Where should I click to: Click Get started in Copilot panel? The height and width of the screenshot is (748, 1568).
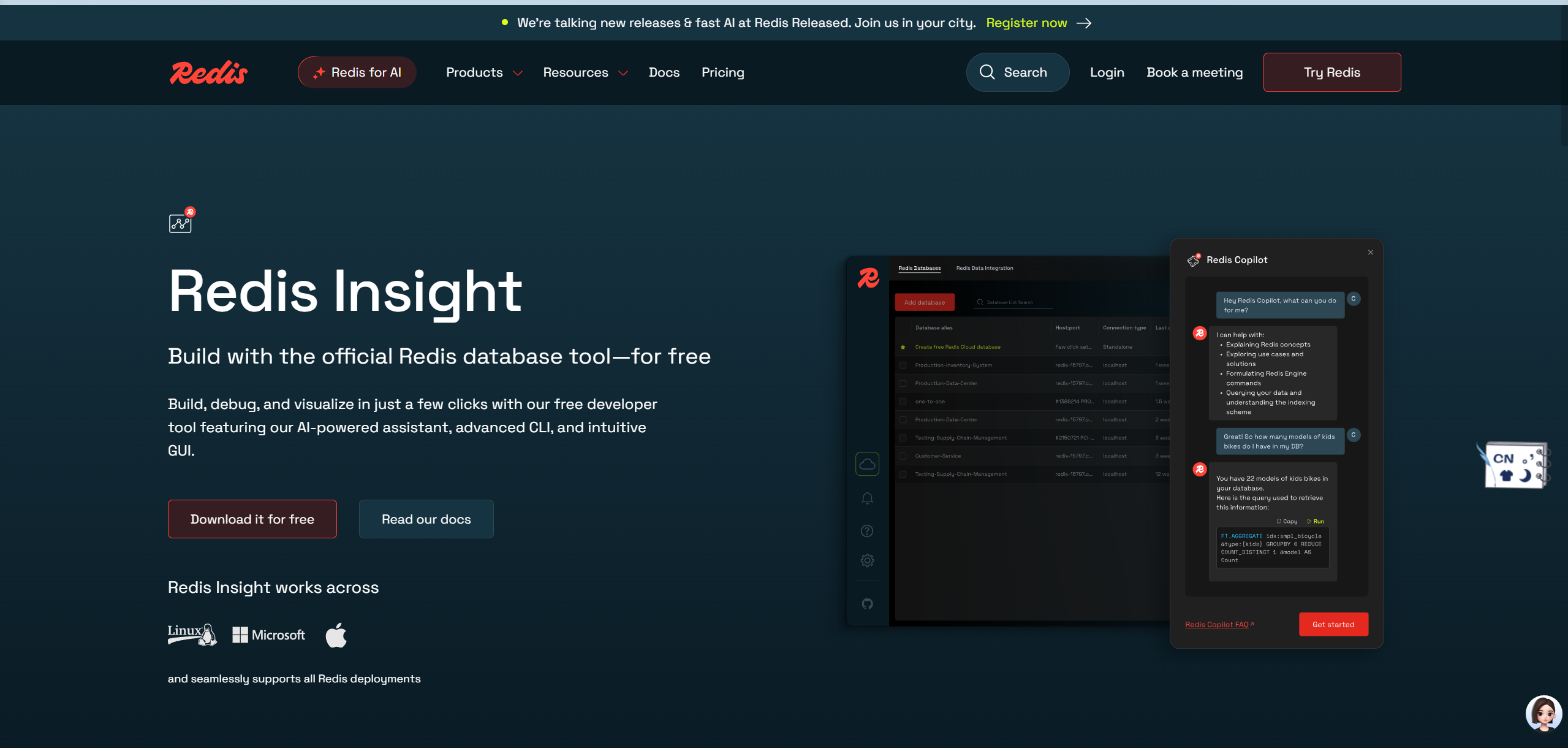1333,624
